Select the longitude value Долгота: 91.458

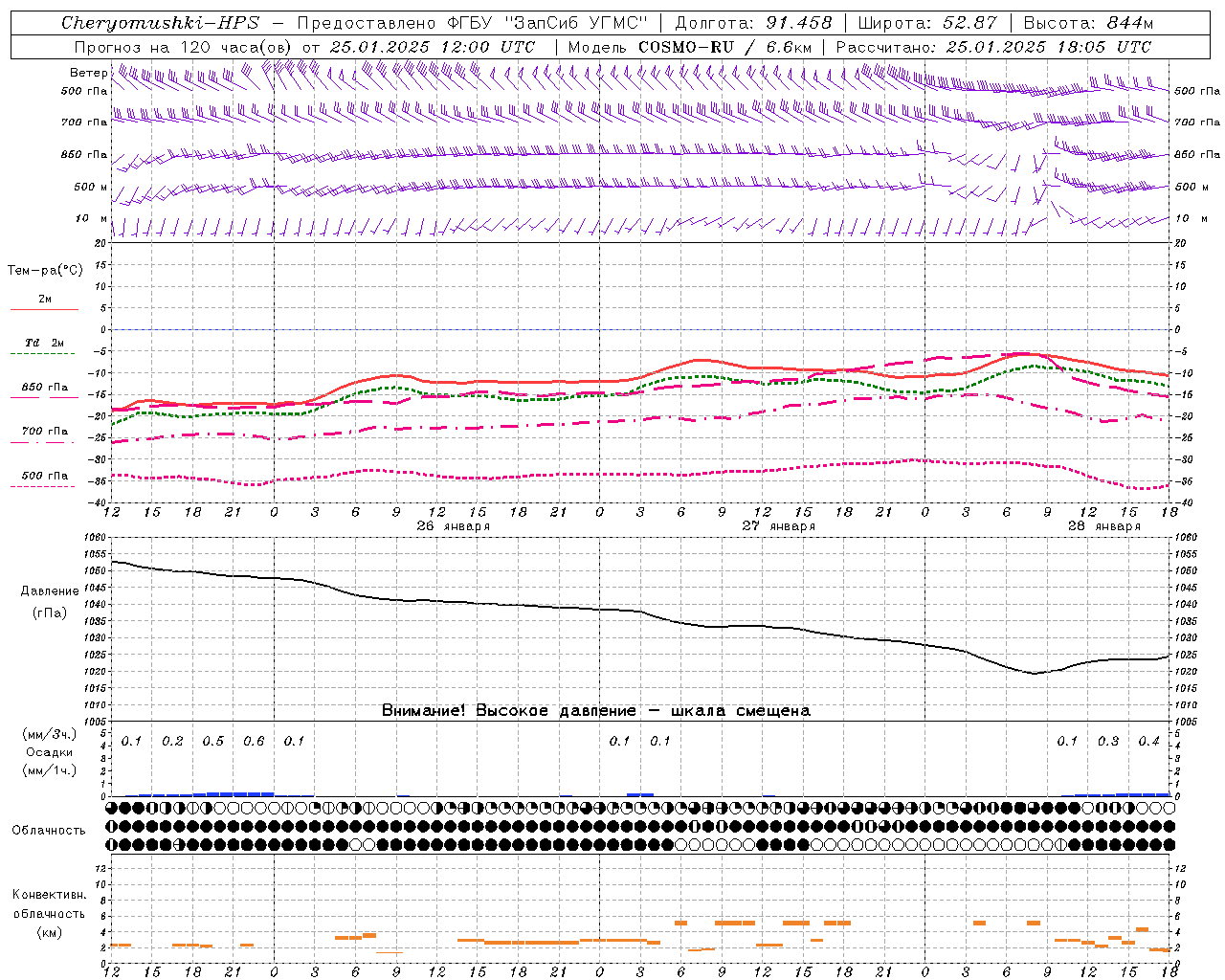tap(753, 23)
